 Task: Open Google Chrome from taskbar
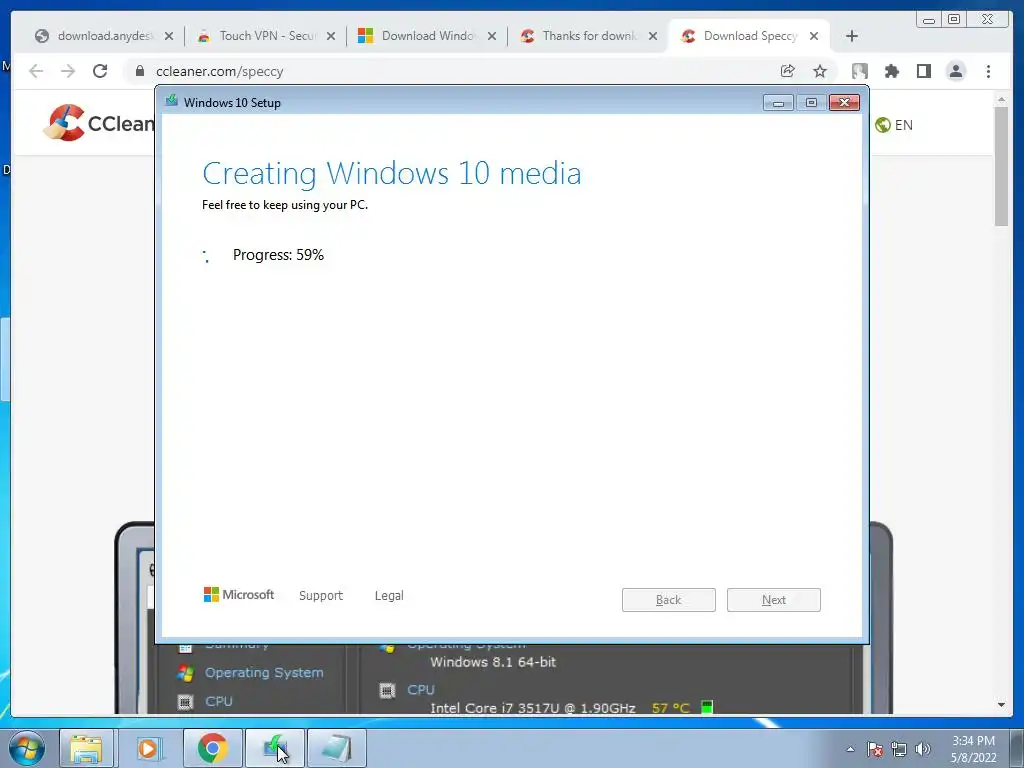coord(212,748)
